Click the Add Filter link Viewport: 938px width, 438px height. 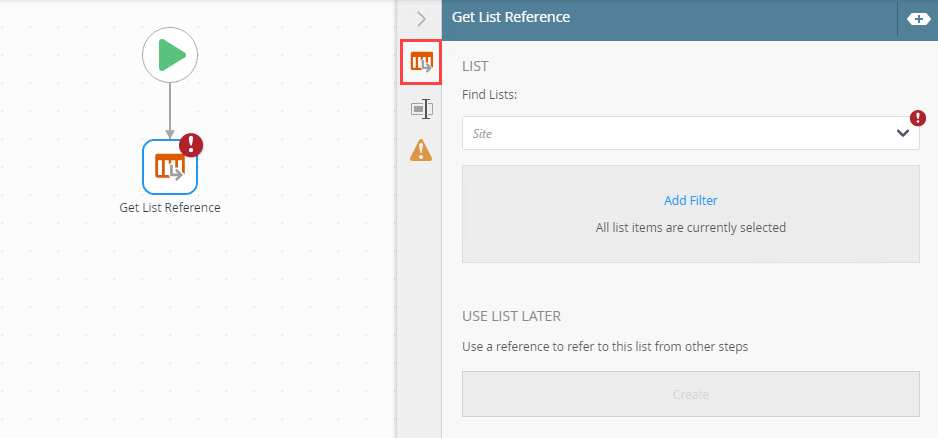[x=690, y=200]
